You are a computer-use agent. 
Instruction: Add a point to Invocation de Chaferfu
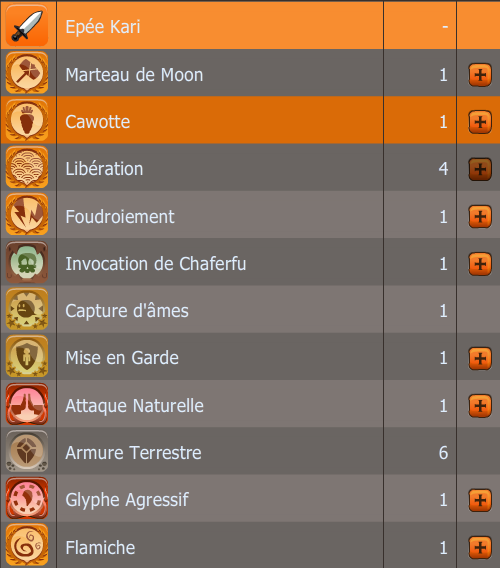[480, 264]
